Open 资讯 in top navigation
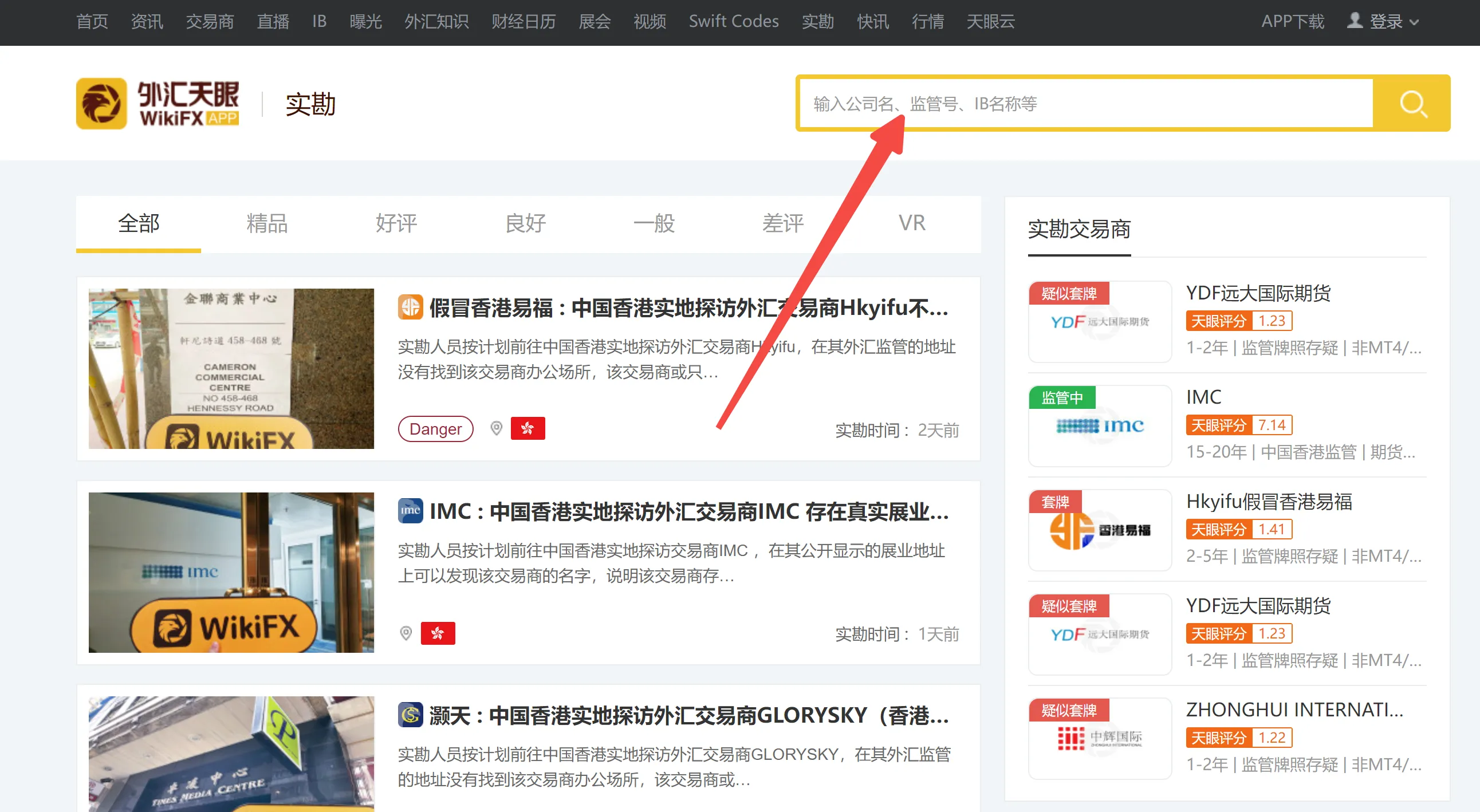Screen dimensions: 1480x812 147,21
